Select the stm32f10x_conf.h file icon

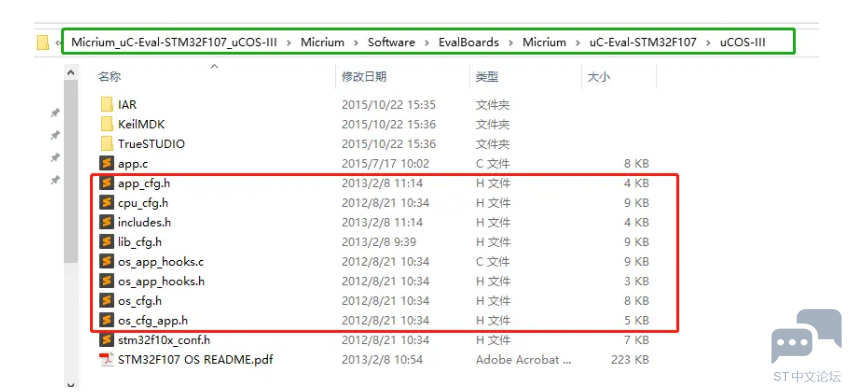(x=107, y=340)
